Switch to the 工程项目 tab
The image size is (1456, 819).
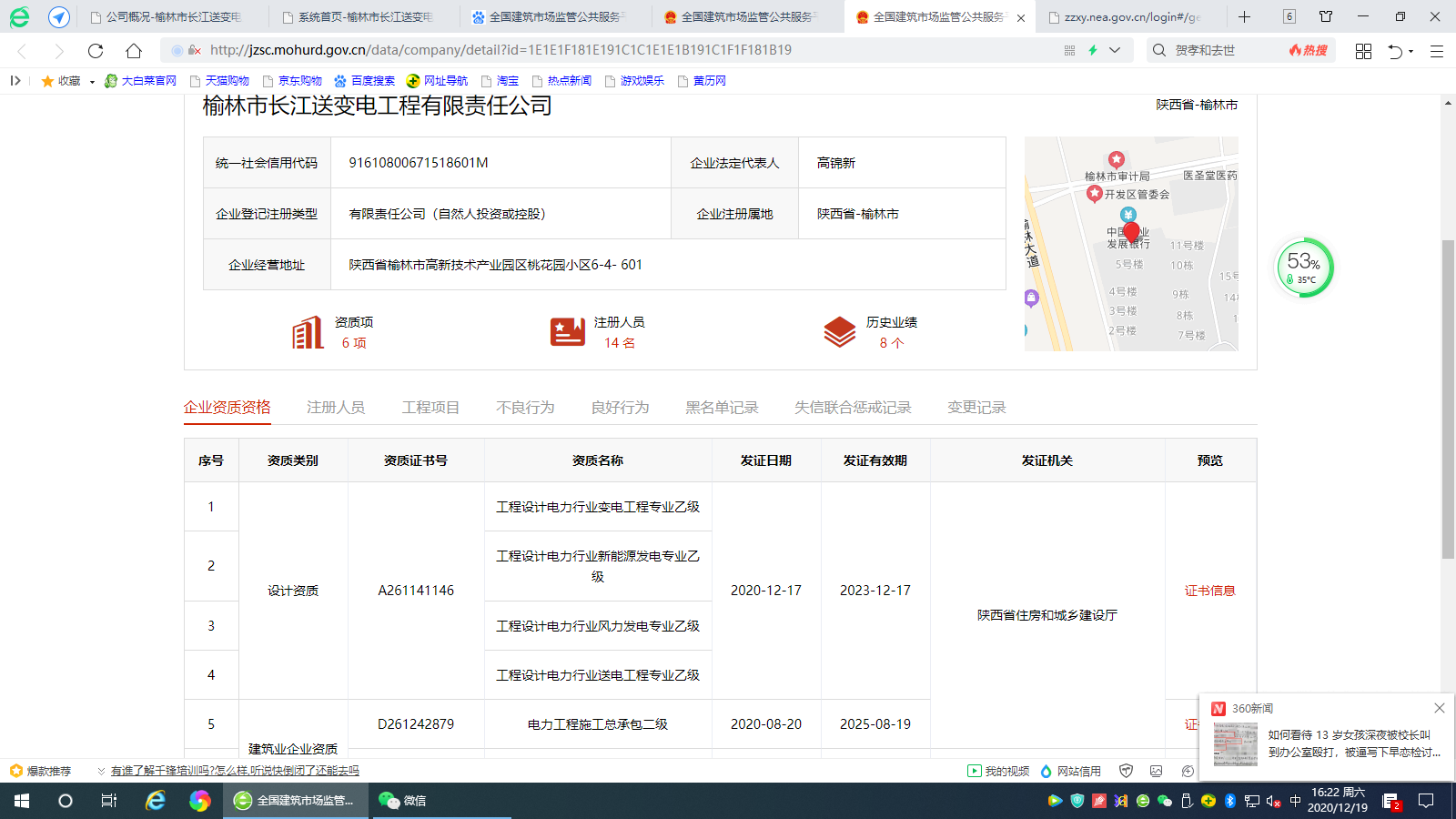tap(430, 408)
